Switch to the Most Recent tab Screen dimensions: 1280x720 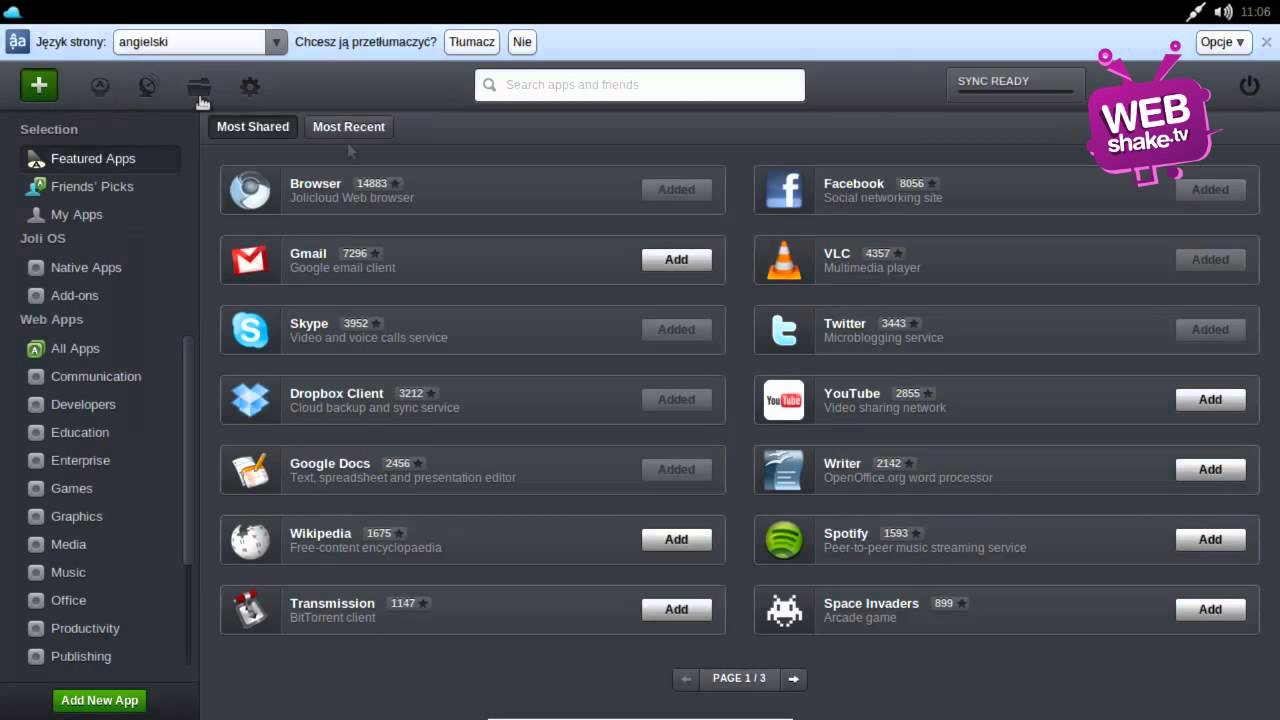click(x=349, y=127)
